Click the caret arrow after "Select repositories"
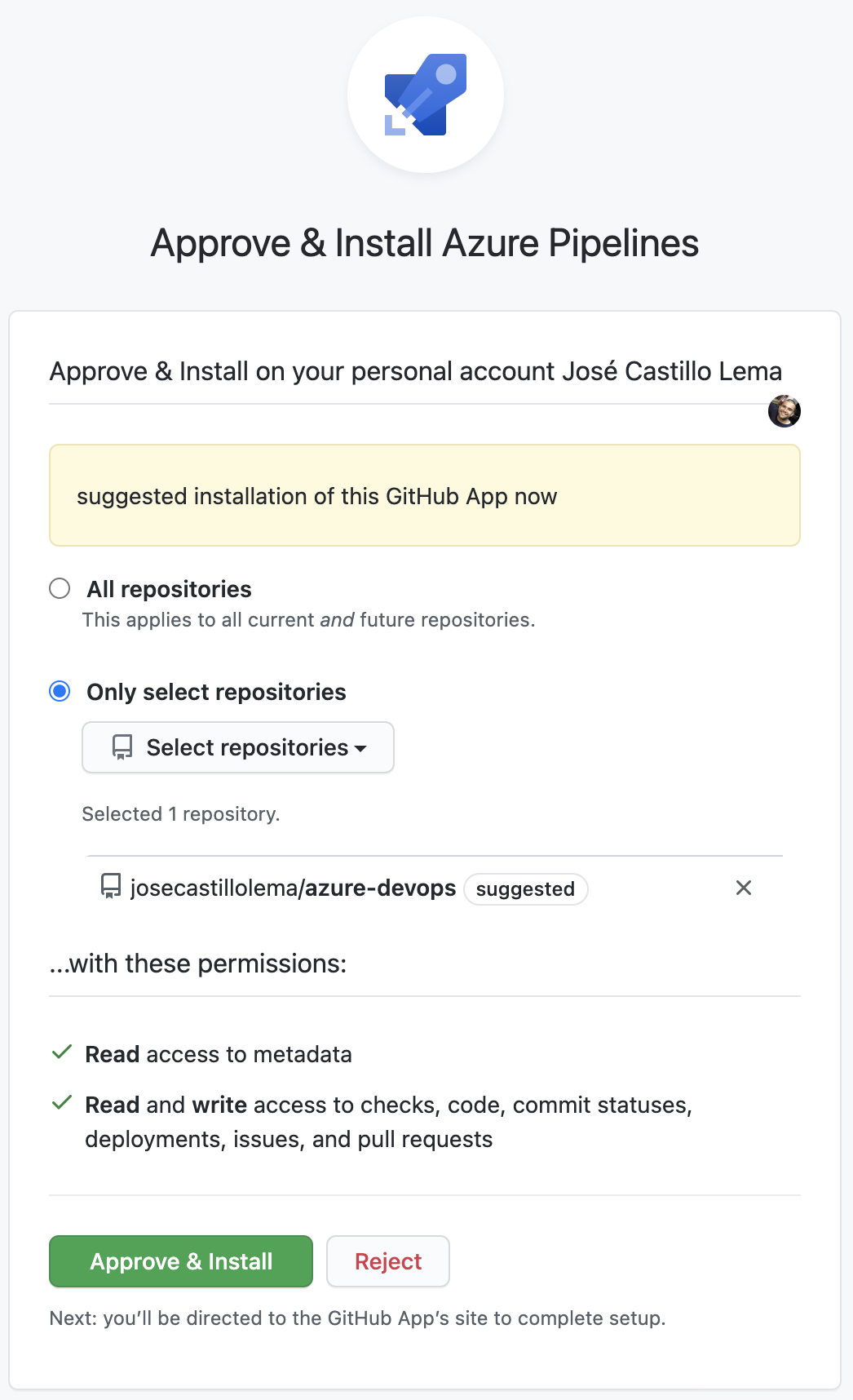853x1400 pixels. click(360, 748)
